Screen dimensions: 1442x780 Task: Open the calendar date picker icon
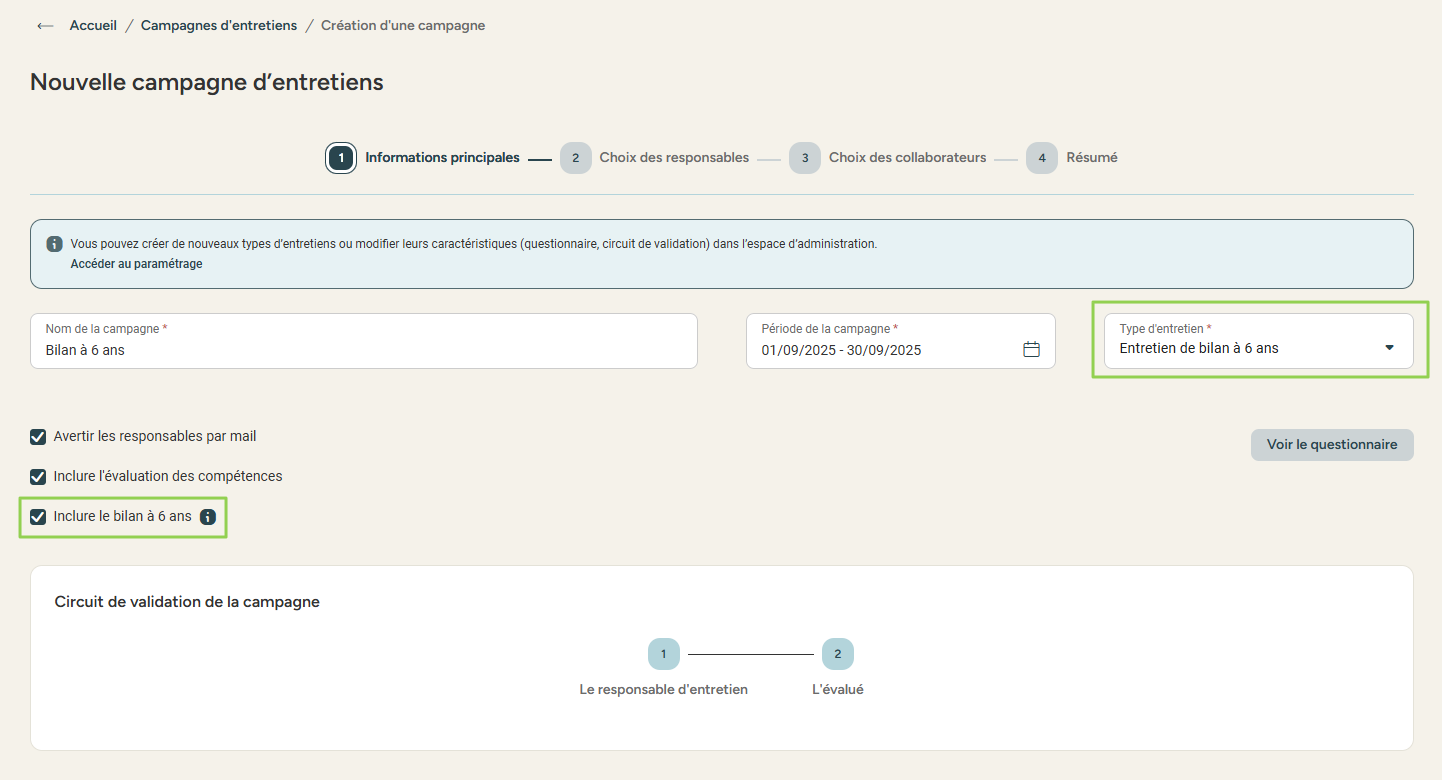tap(1031, 349)
